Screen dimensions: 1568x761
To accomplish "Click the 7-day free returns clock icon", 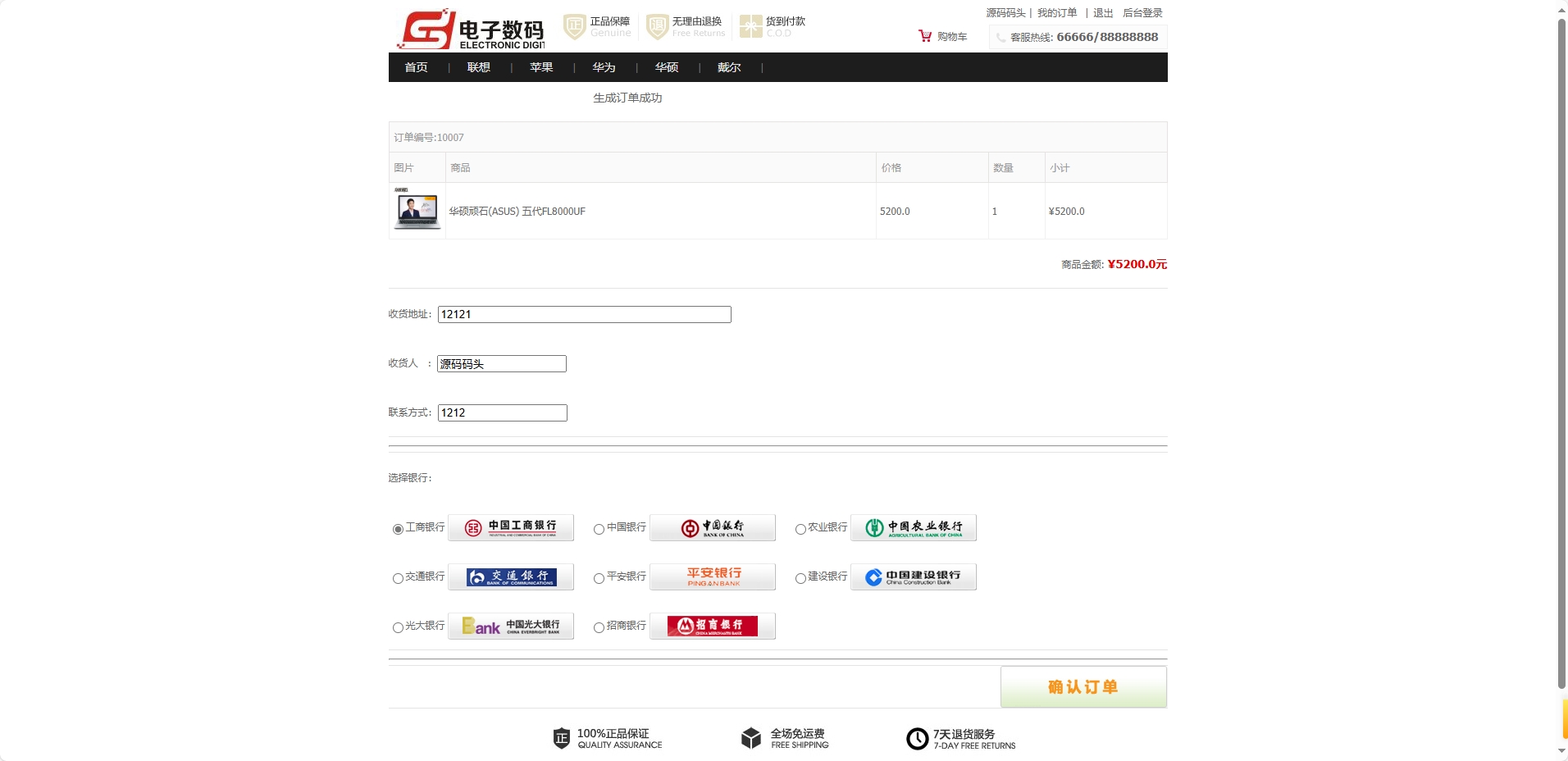I will (x=917, y=738).
